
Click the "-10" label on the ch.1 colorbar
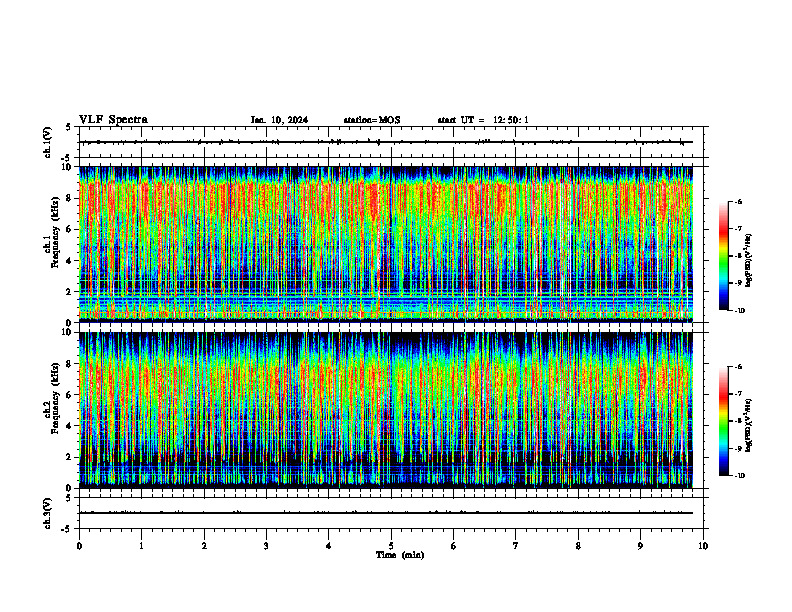click(739, 311)
